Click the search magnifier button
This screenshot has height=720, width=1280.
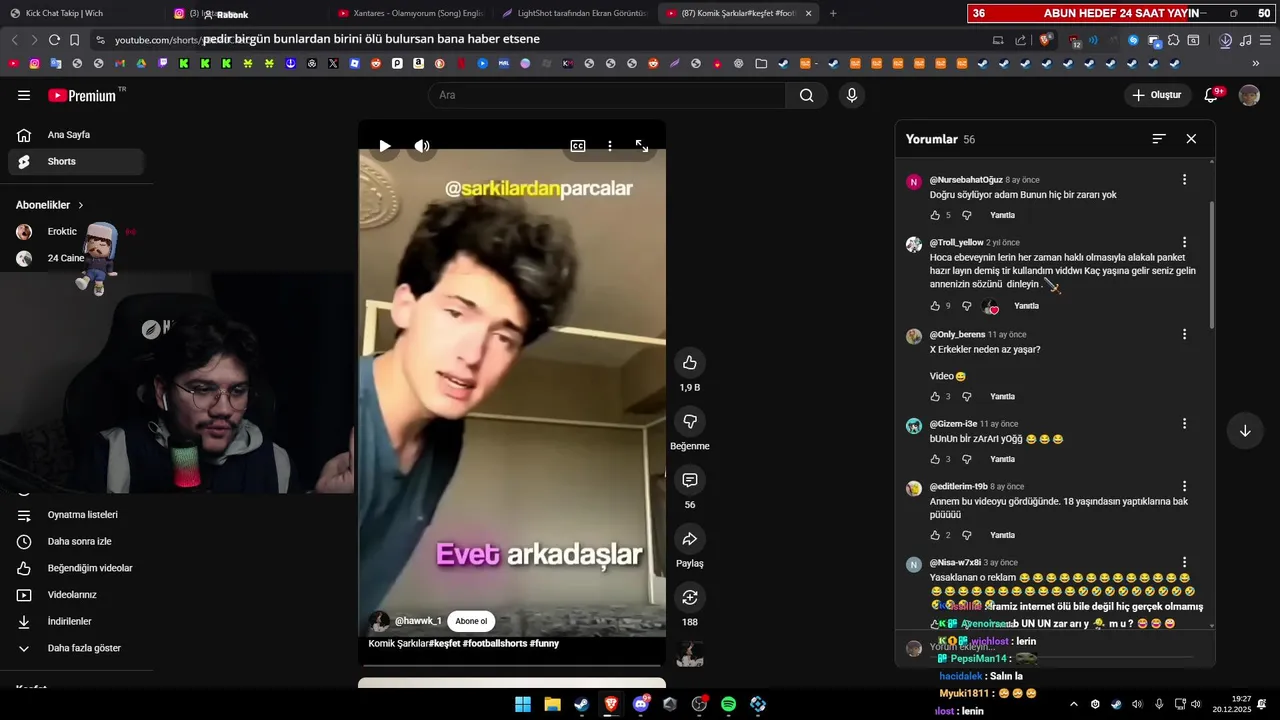click(x=806, y=95)
